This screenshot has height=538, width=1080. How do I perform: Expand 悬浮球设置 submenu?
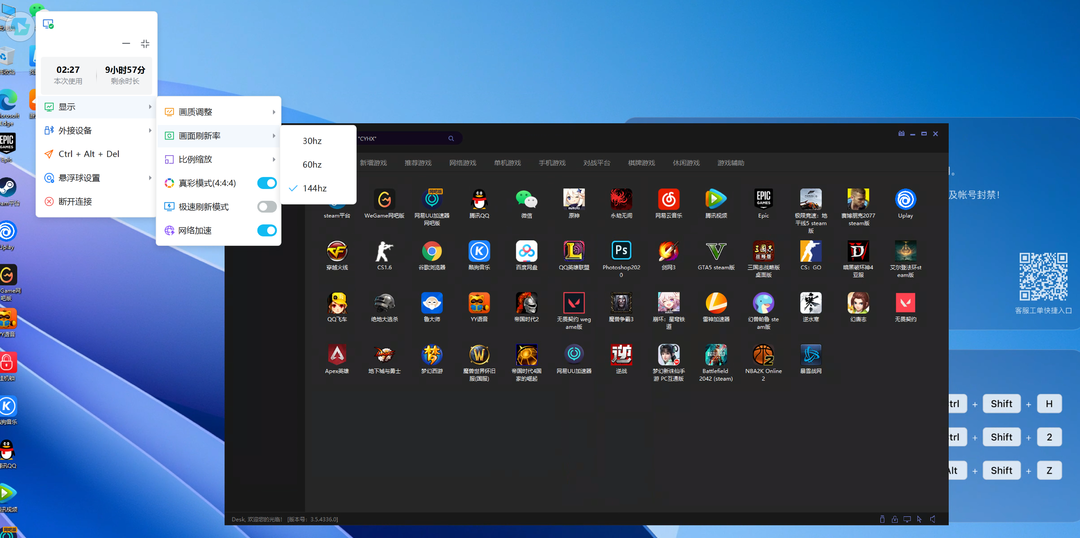[96, 178]
